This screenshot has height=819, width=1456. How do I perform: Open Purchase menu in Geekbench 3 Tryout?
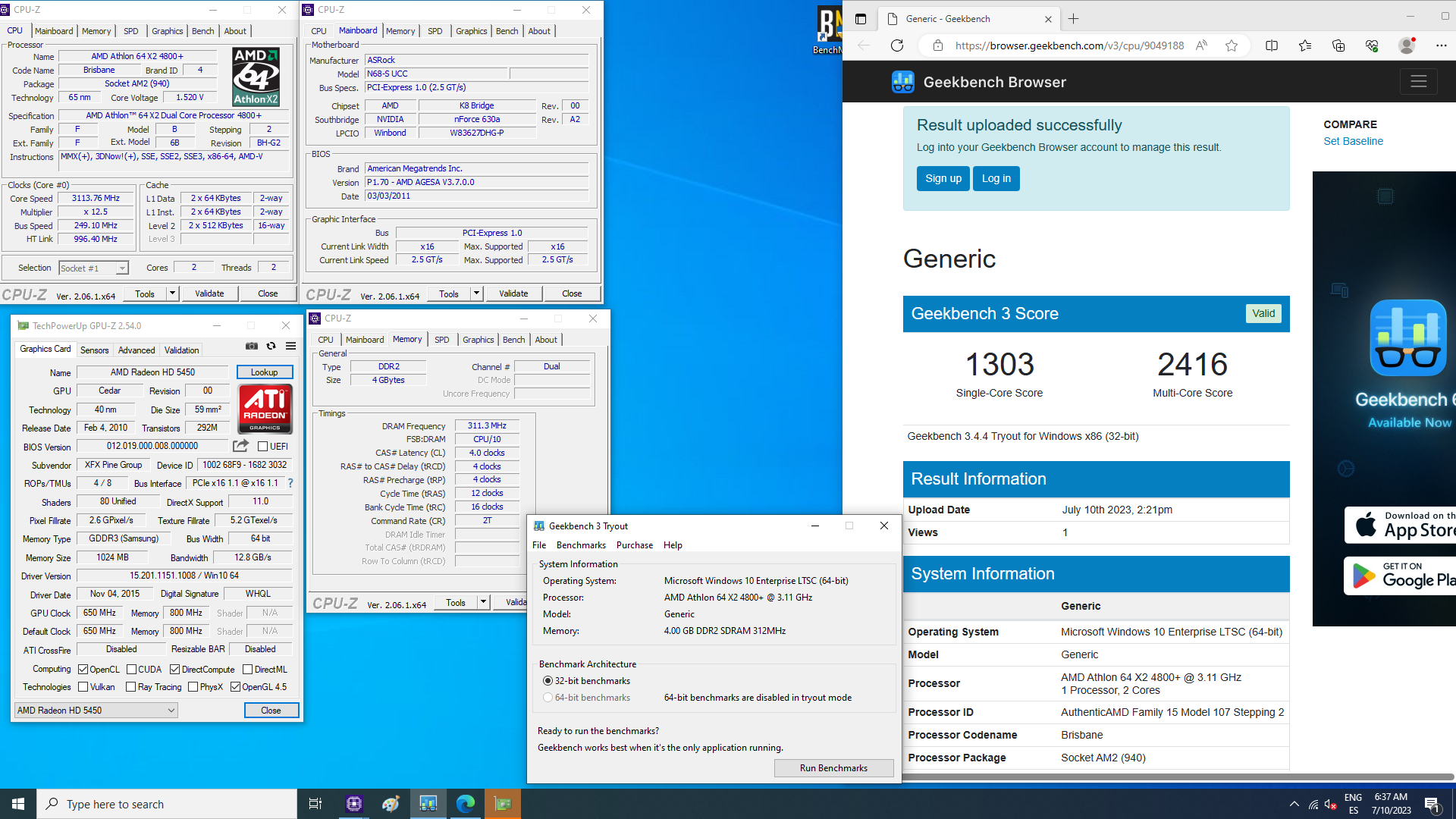tap(635, 545)
